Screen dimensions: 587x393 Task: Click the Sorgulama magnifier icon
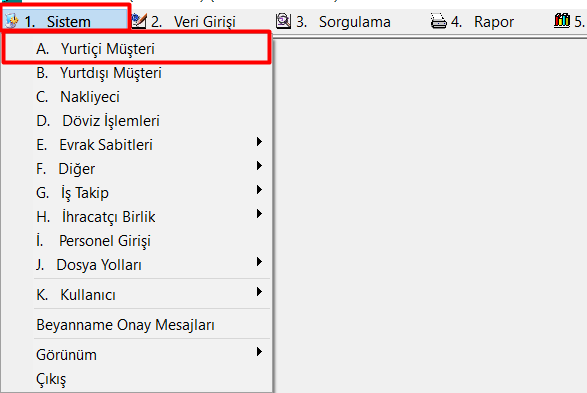tap(283, 21)
